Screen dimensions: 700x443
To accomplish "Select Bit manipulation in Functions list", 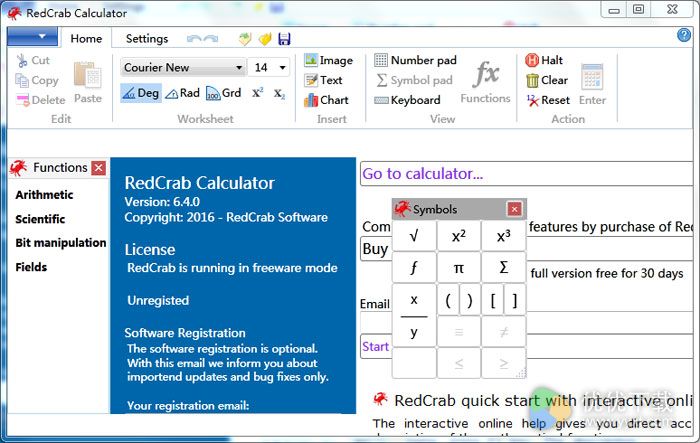I will (x=61, y=243).
